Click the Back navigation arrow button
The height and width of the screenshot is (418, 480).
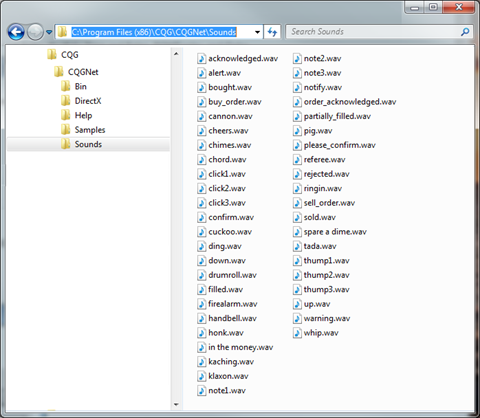click(x=16, y=32)
